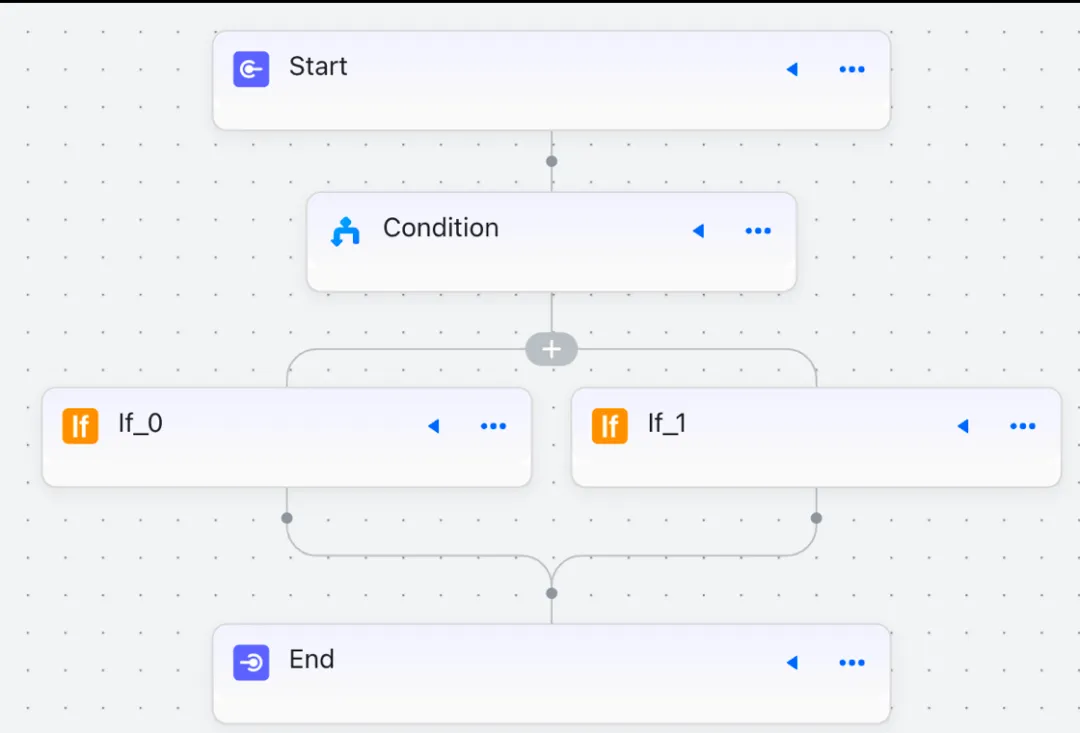
Task: Click the blue Condition branch icon
Action: pyautogui.click(x=345, y=231)
